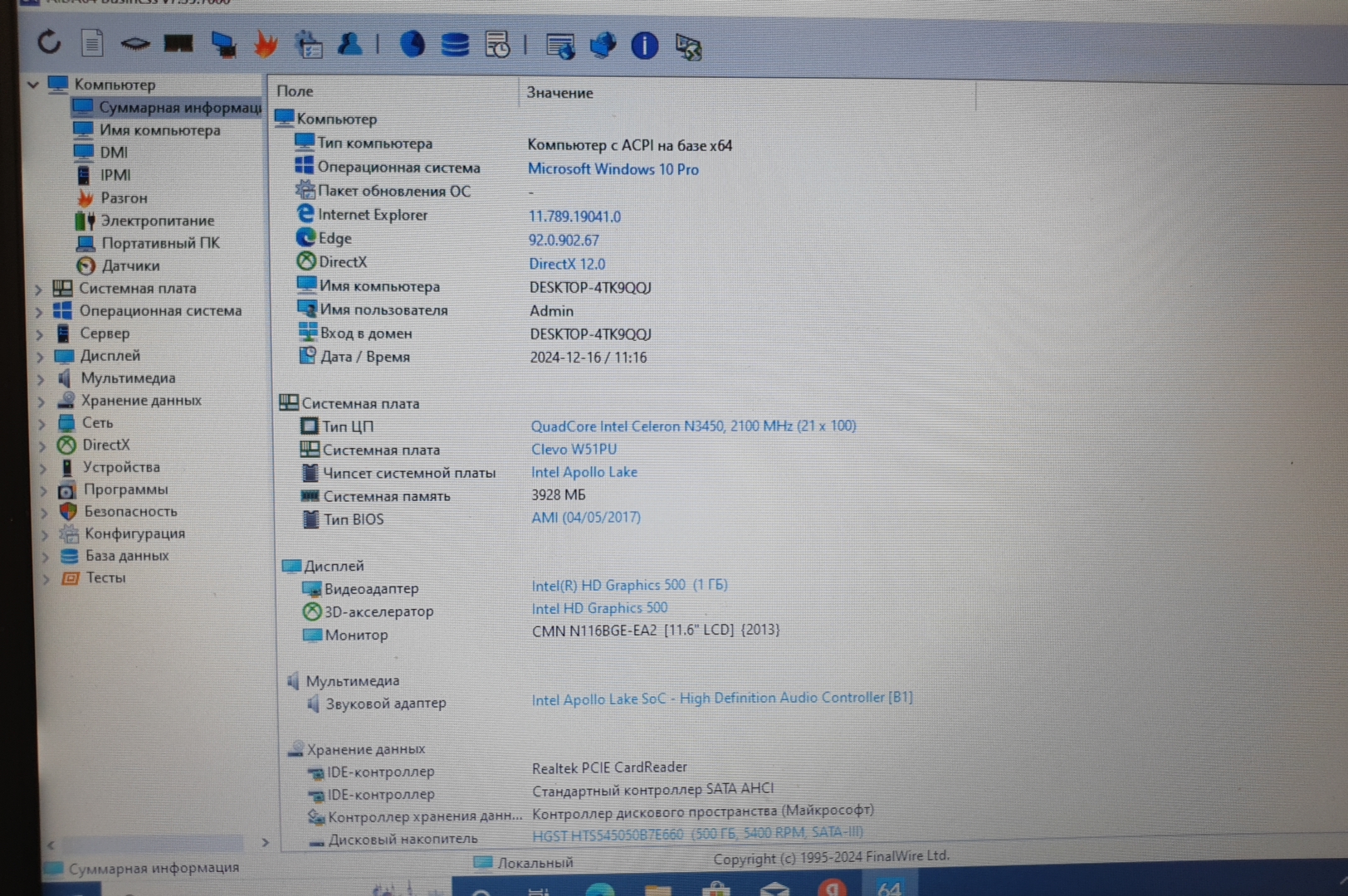Open the Report document toolbar icon
The height and width of the screenshot is (896, 1348).
pyautogui.click(x=92, y=42)
